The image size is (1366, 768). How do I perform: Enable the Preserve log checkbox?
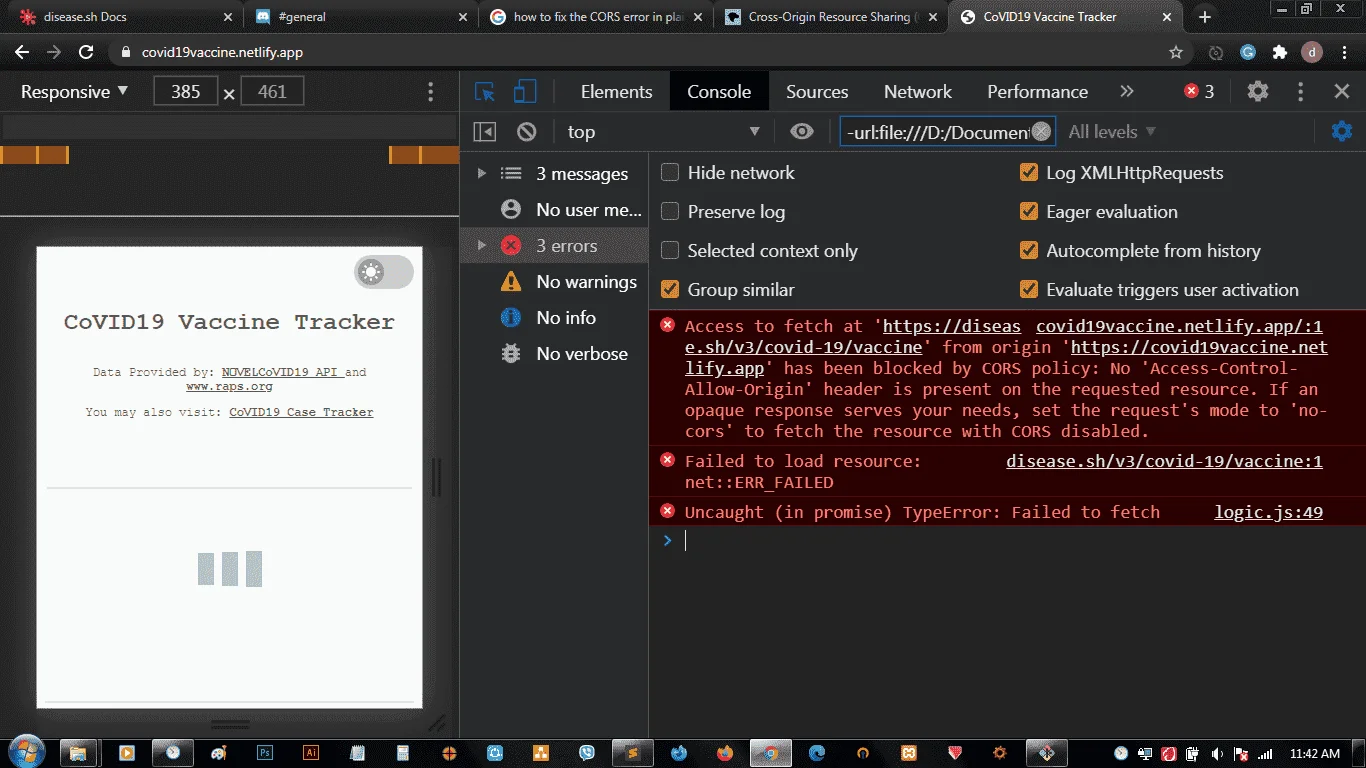pyautogui.click(x=670, y=212)
